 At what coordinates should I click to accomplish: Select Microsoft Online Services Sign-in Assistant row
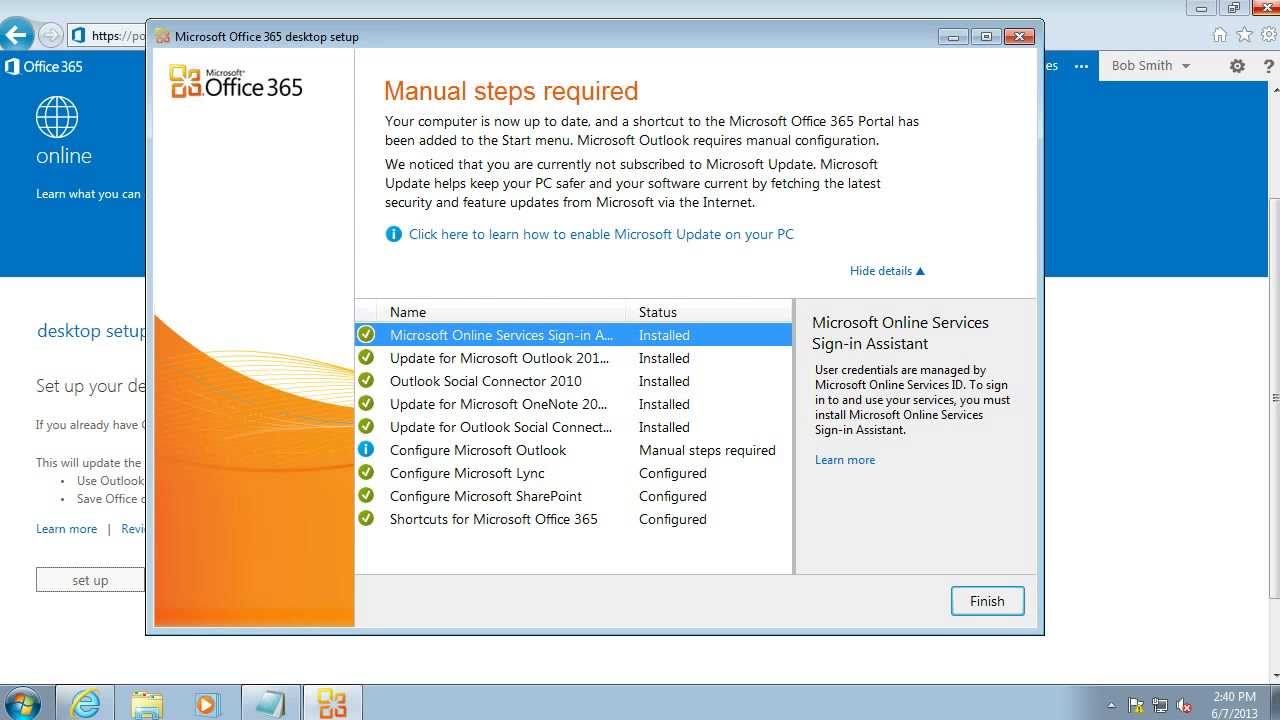(573, 335)
